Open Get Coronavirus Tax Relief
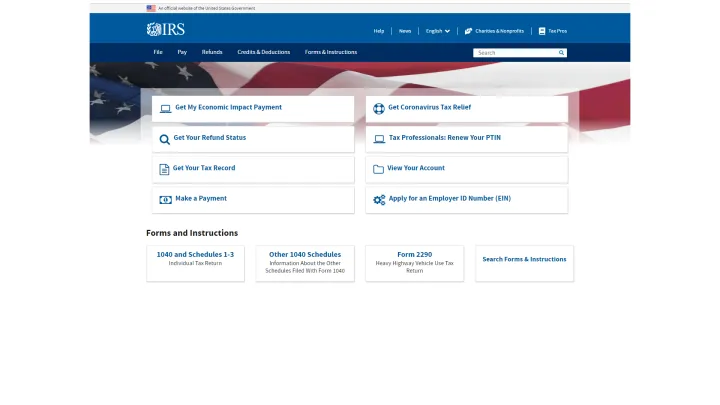This screenshot has height=405, width=720. 467,109
